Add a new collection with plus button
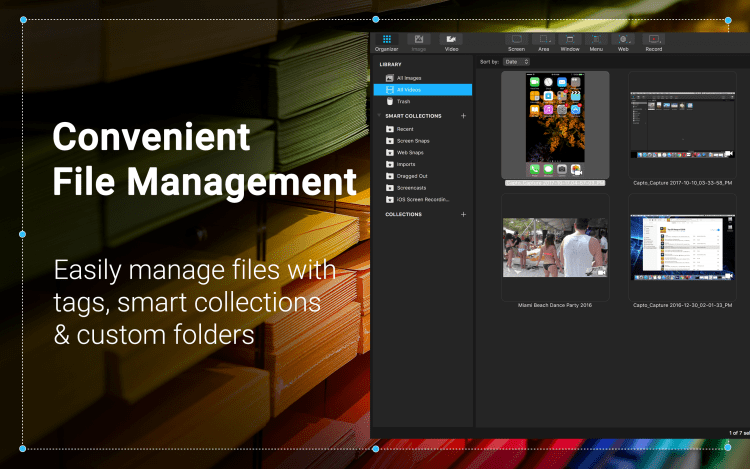 (x=463, y=214)
